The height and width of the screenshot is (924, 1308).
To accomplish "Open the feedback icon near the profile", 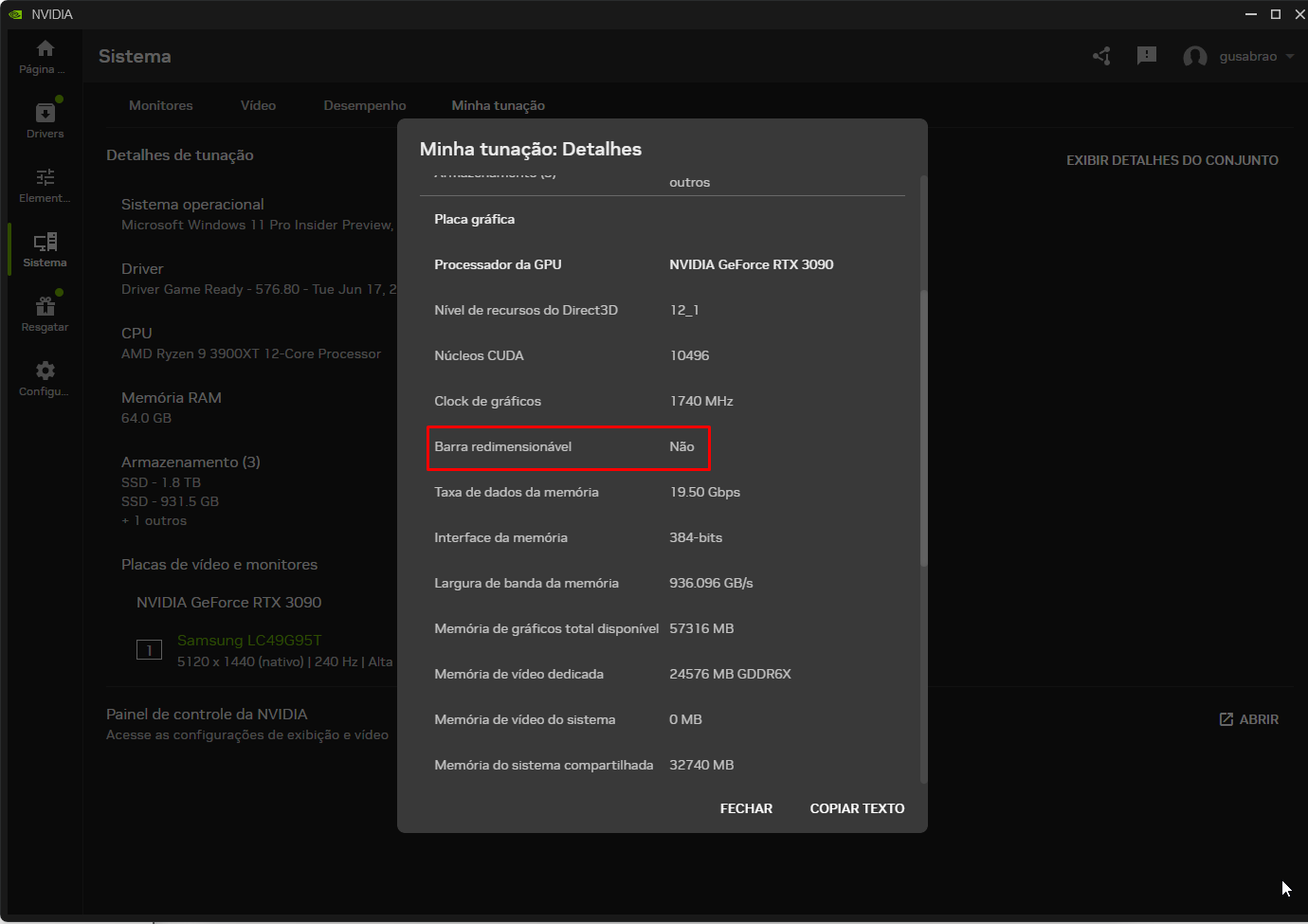I will [x=1146, y=56].
